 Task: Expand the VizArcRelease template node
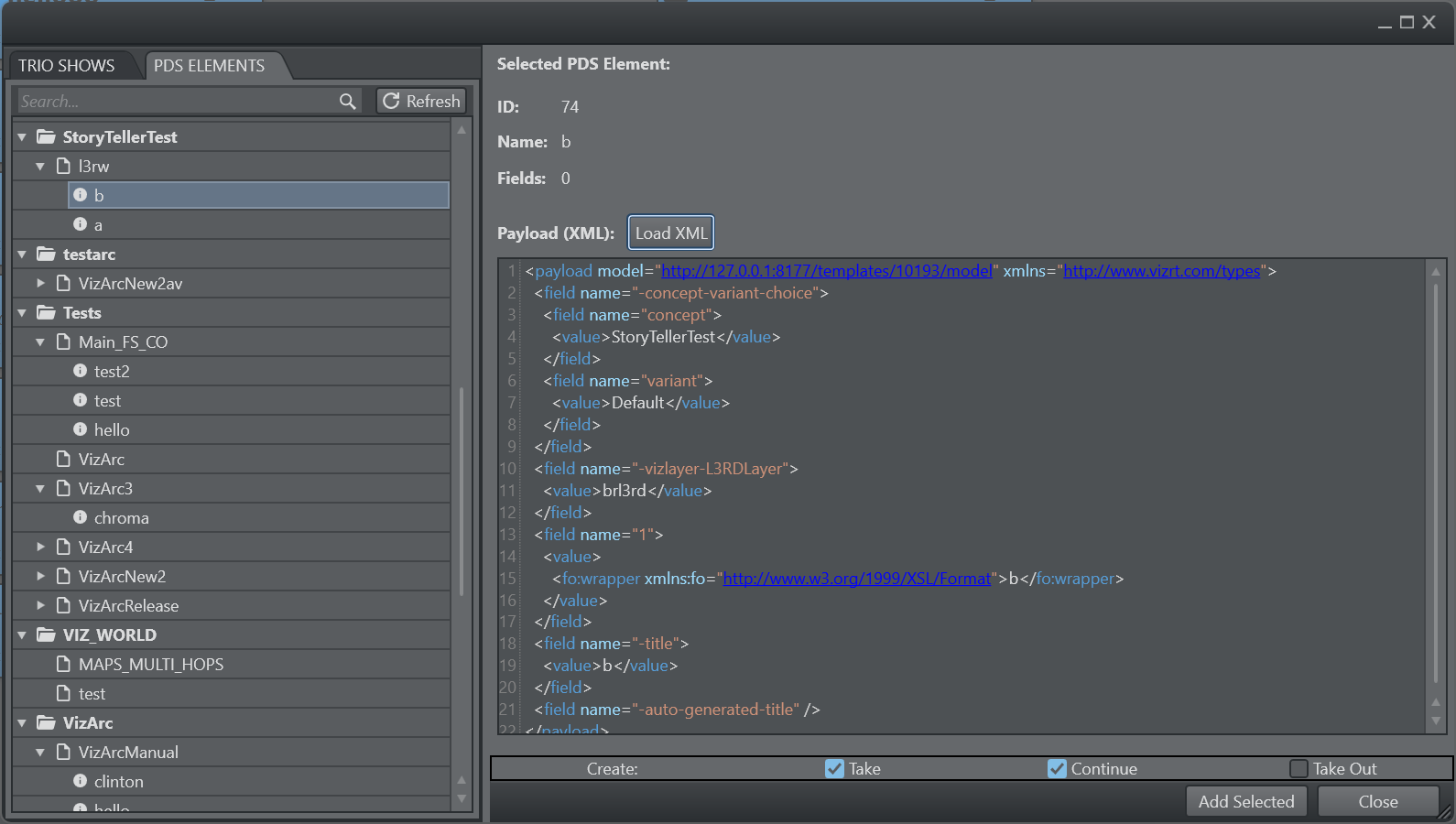pos(40,606)
